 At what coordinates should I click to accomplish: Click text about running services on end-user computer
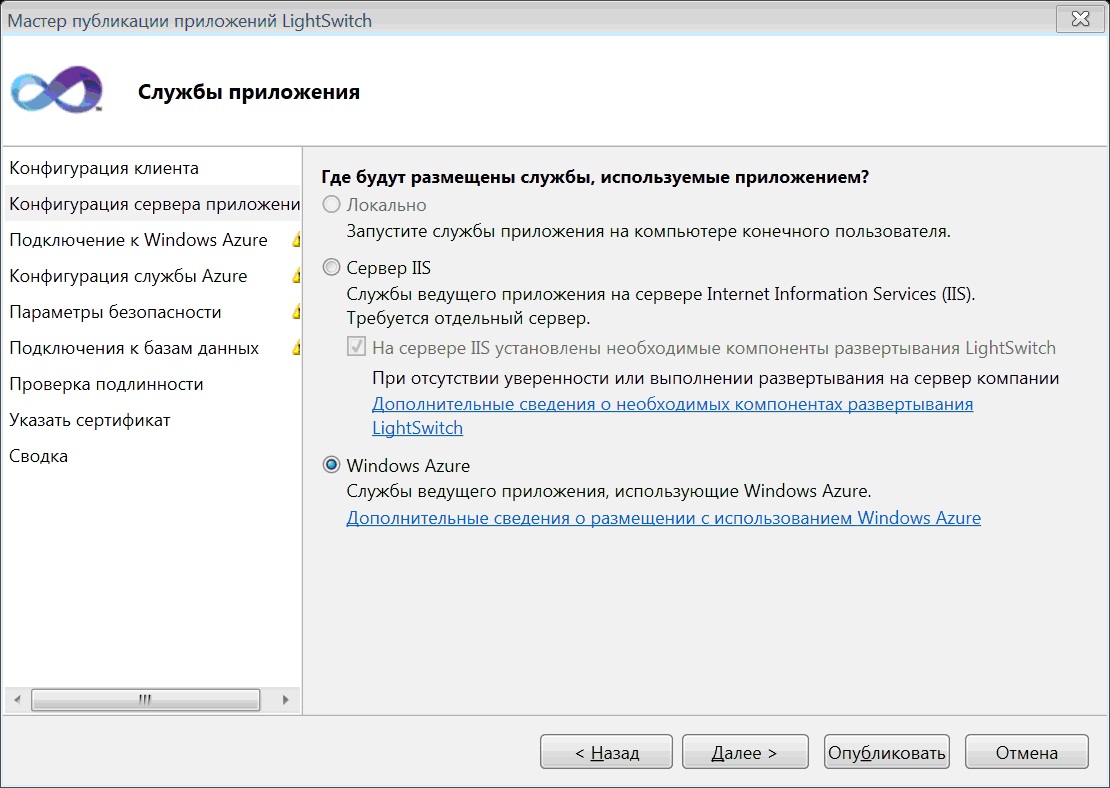[648, 232]
